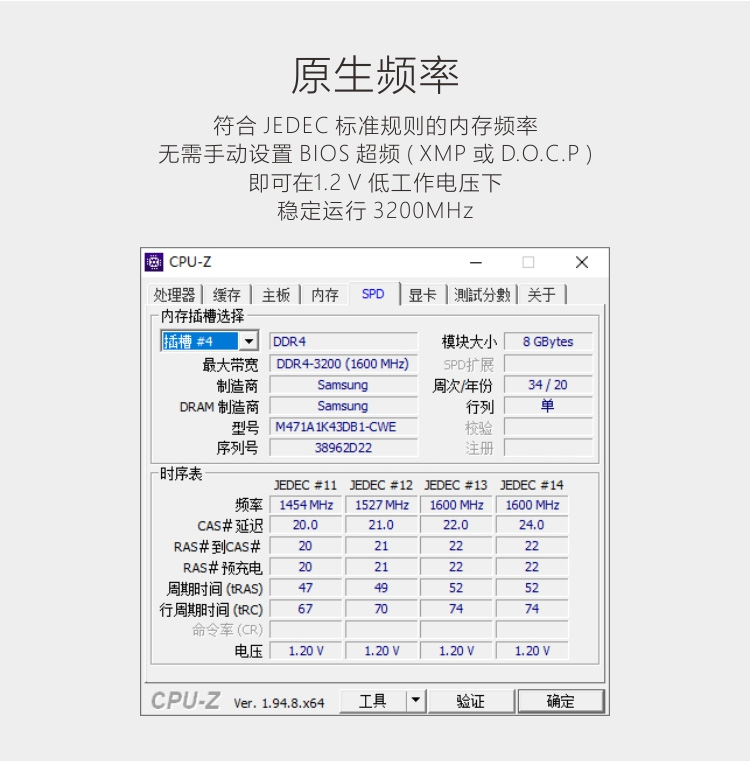Click the 工具 button

(x=372, y=701)
